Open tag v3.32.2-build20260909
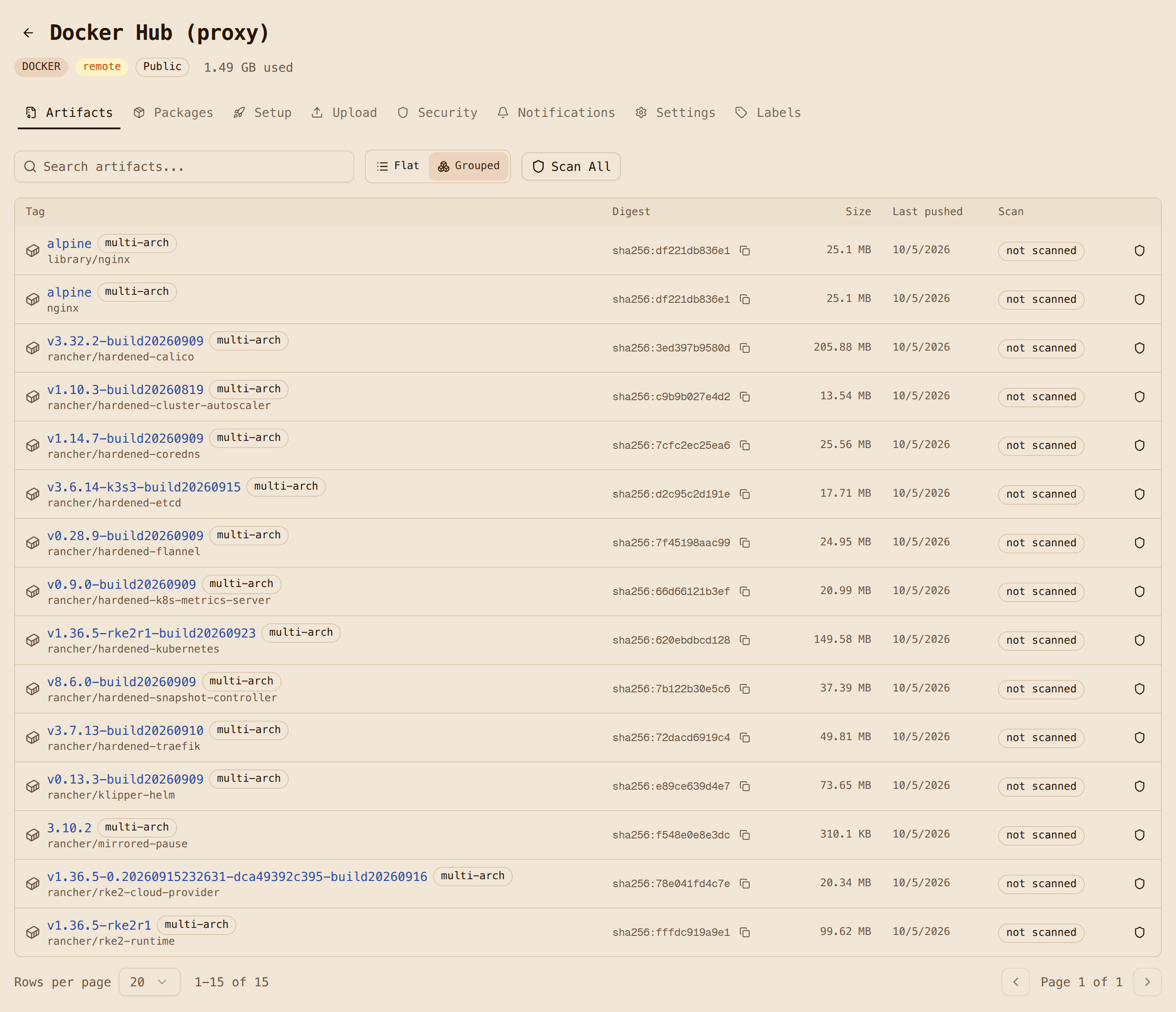Viewport: 1176px width, 1012px height. coord(125,341)
